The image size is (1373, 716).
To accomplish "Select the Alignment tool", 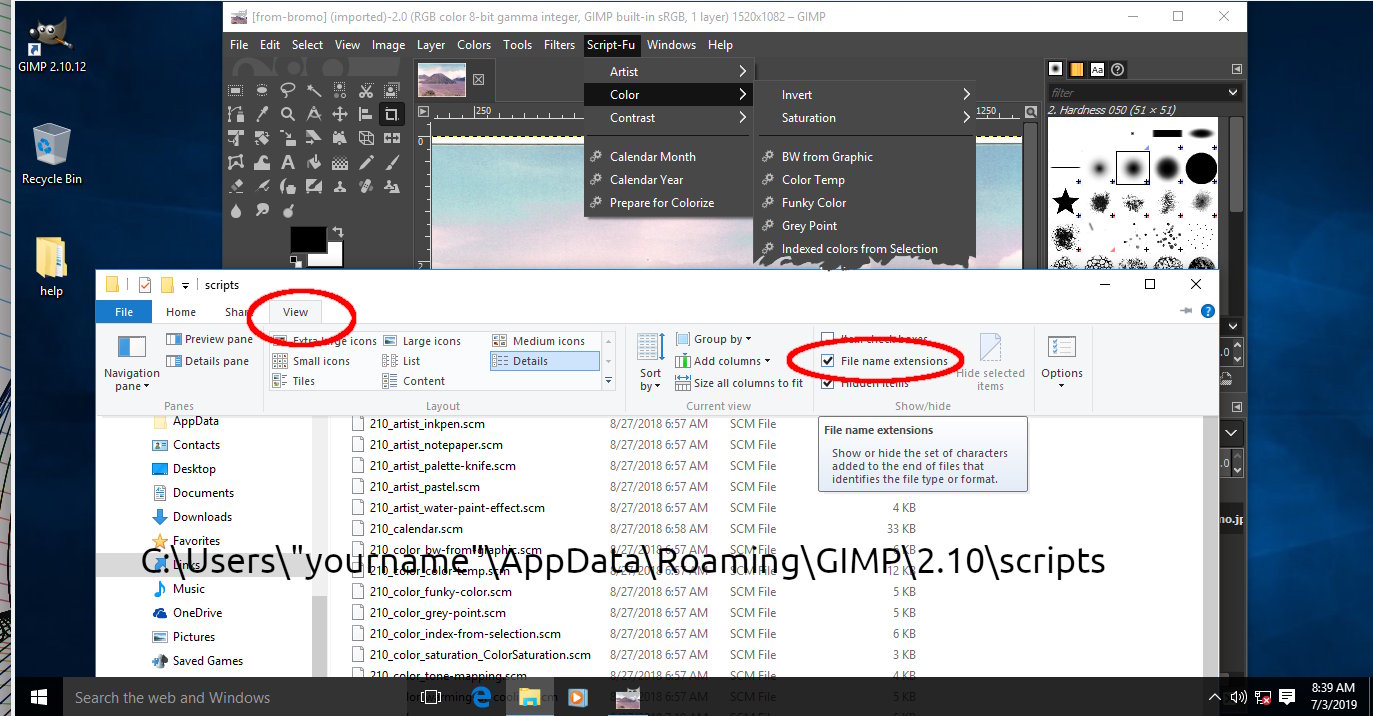I will pos(366,114).
